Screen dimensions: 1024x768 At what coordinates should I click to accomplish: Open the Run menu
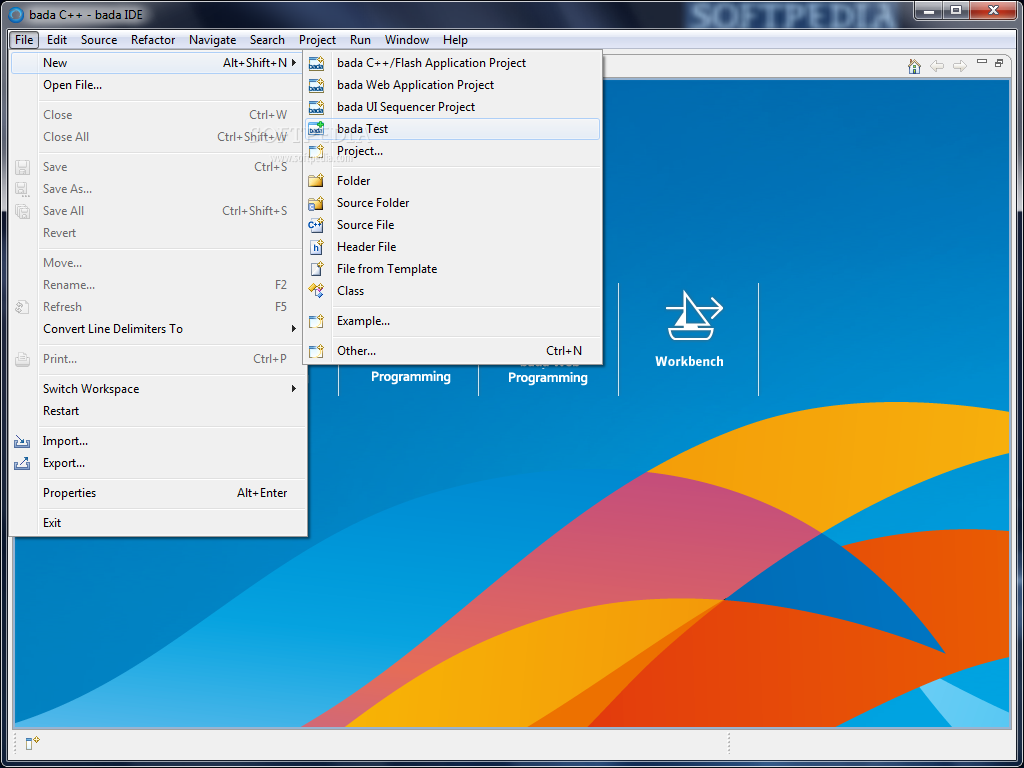point(360,40)
